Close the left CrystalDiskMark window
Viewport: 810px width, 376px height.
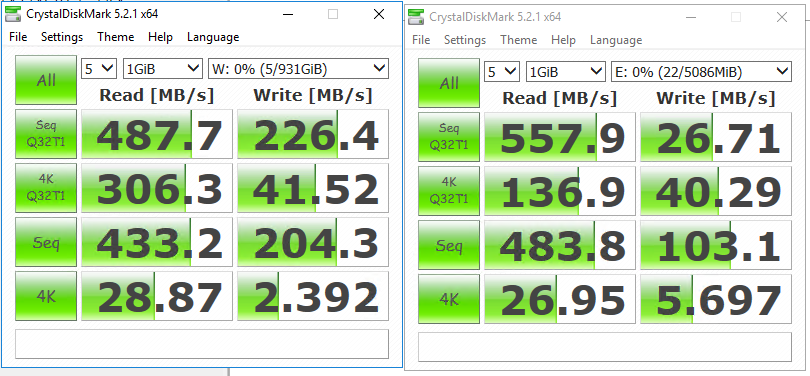point(379,14)
